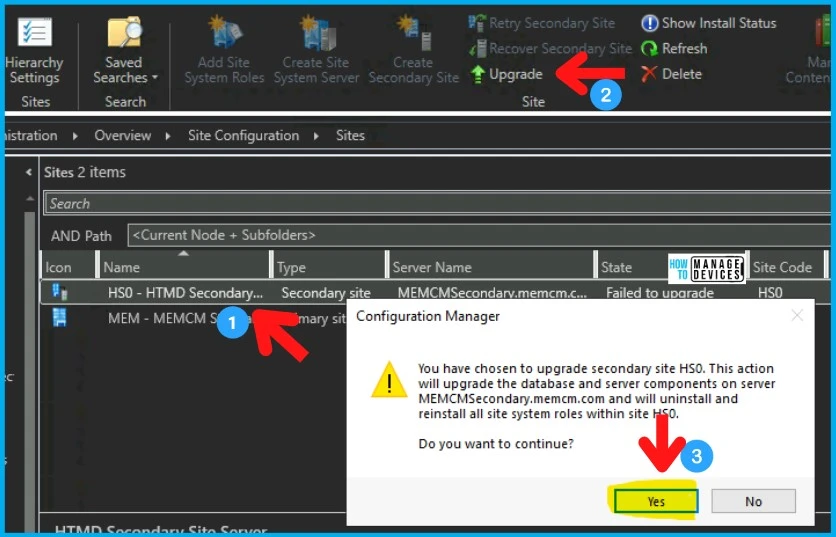Click the Add Site System Roles icon

click(224, 32)
